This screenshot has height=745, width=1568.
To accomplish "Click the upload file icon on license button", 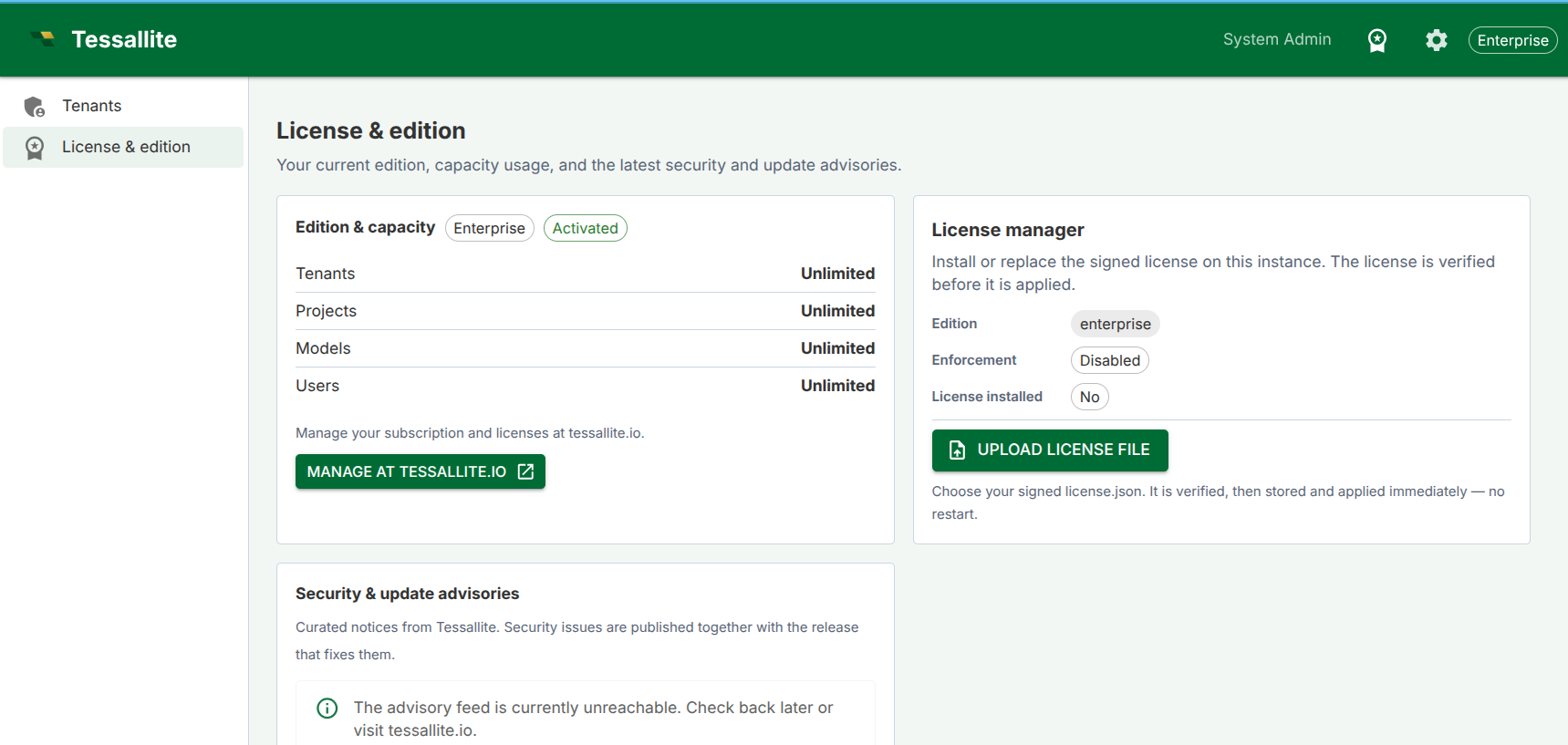I will 957,450.
